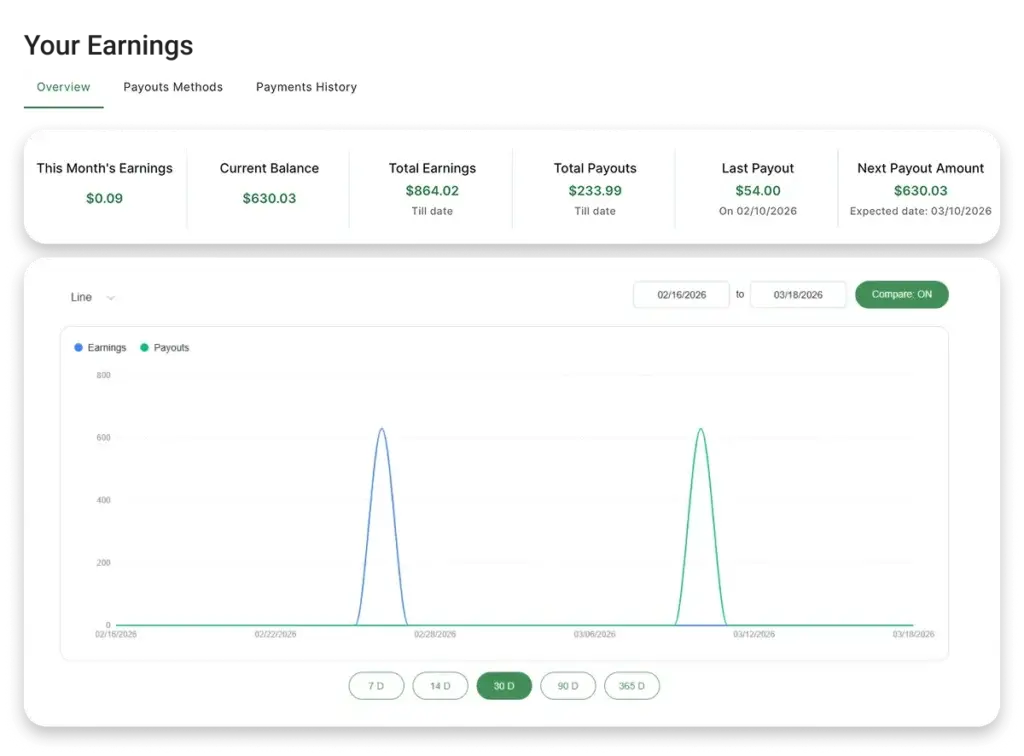Toggle the Payouts legend green dot

145,348
